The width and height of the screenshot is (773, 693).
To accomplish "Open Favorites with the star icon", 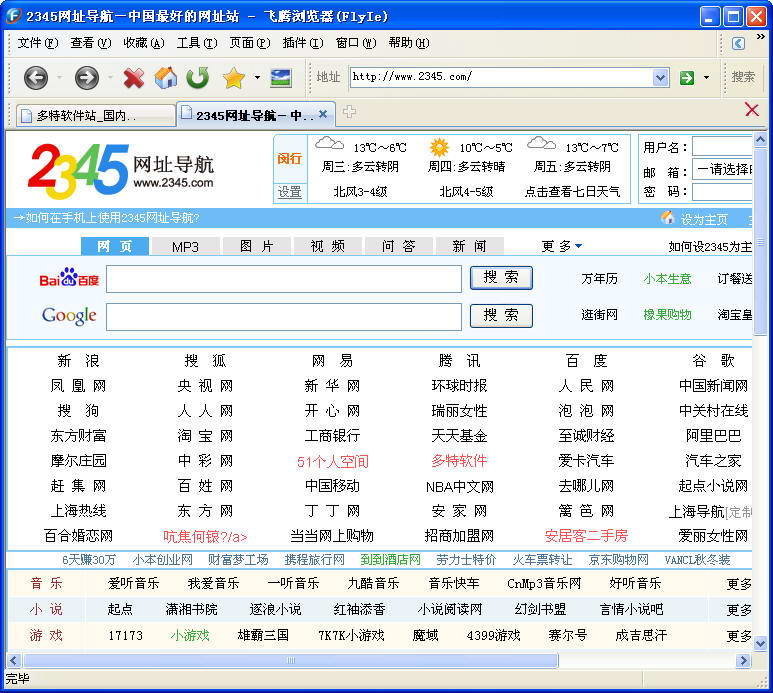I will 233,77.
